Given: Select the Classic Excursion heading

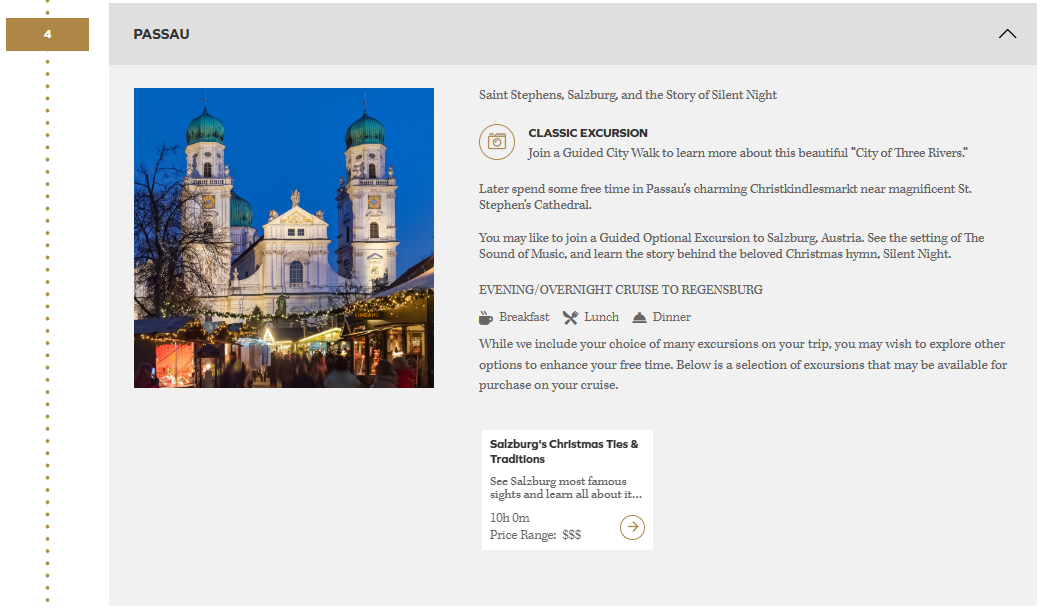Looking at the screenshot, I should (x=588, y=133).
